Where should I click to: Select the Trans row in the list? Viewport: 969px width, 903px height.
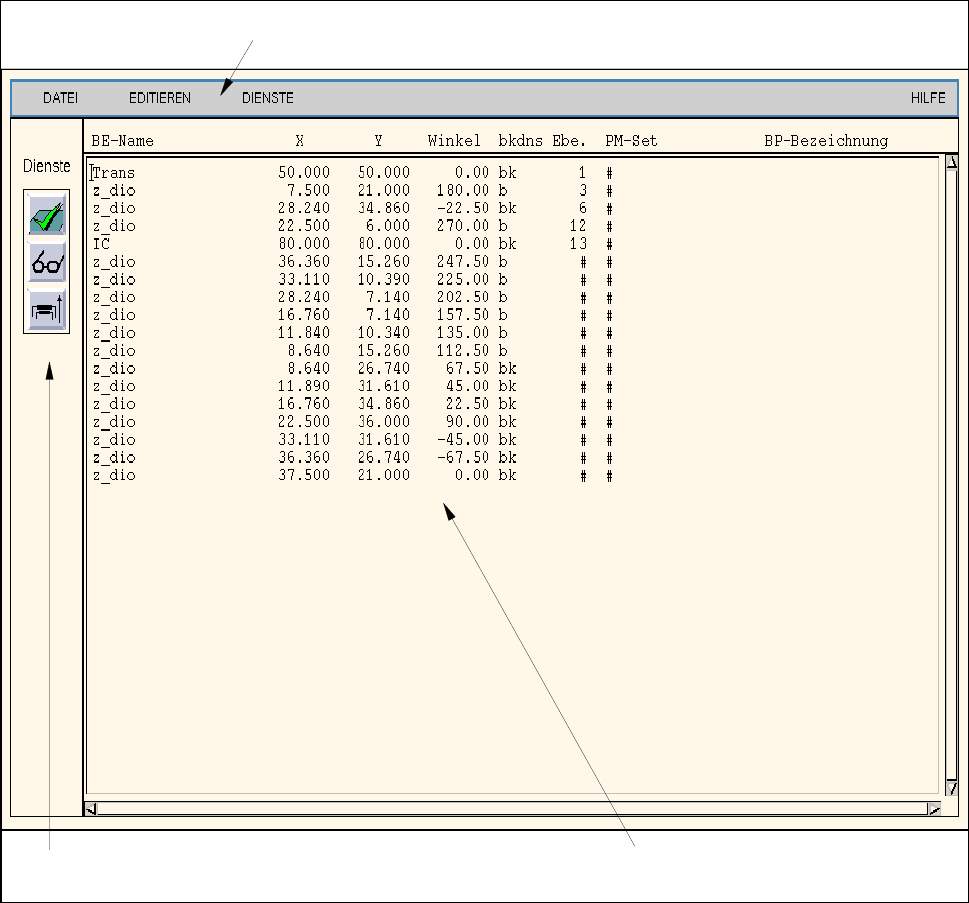click(x=114, y=173)
